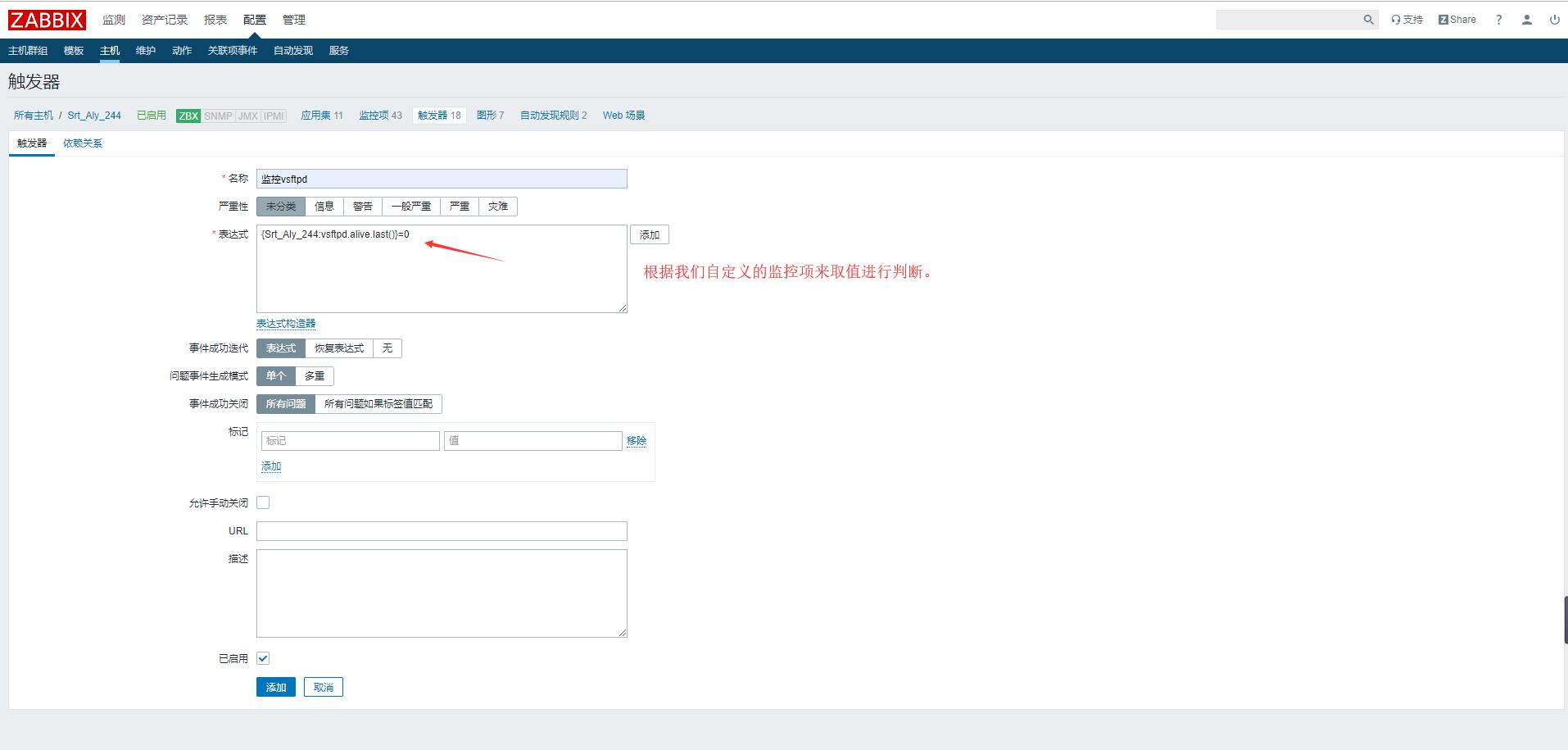Select severity 未分类
This screenshot has height=750, width=1568.
[281, 207]
